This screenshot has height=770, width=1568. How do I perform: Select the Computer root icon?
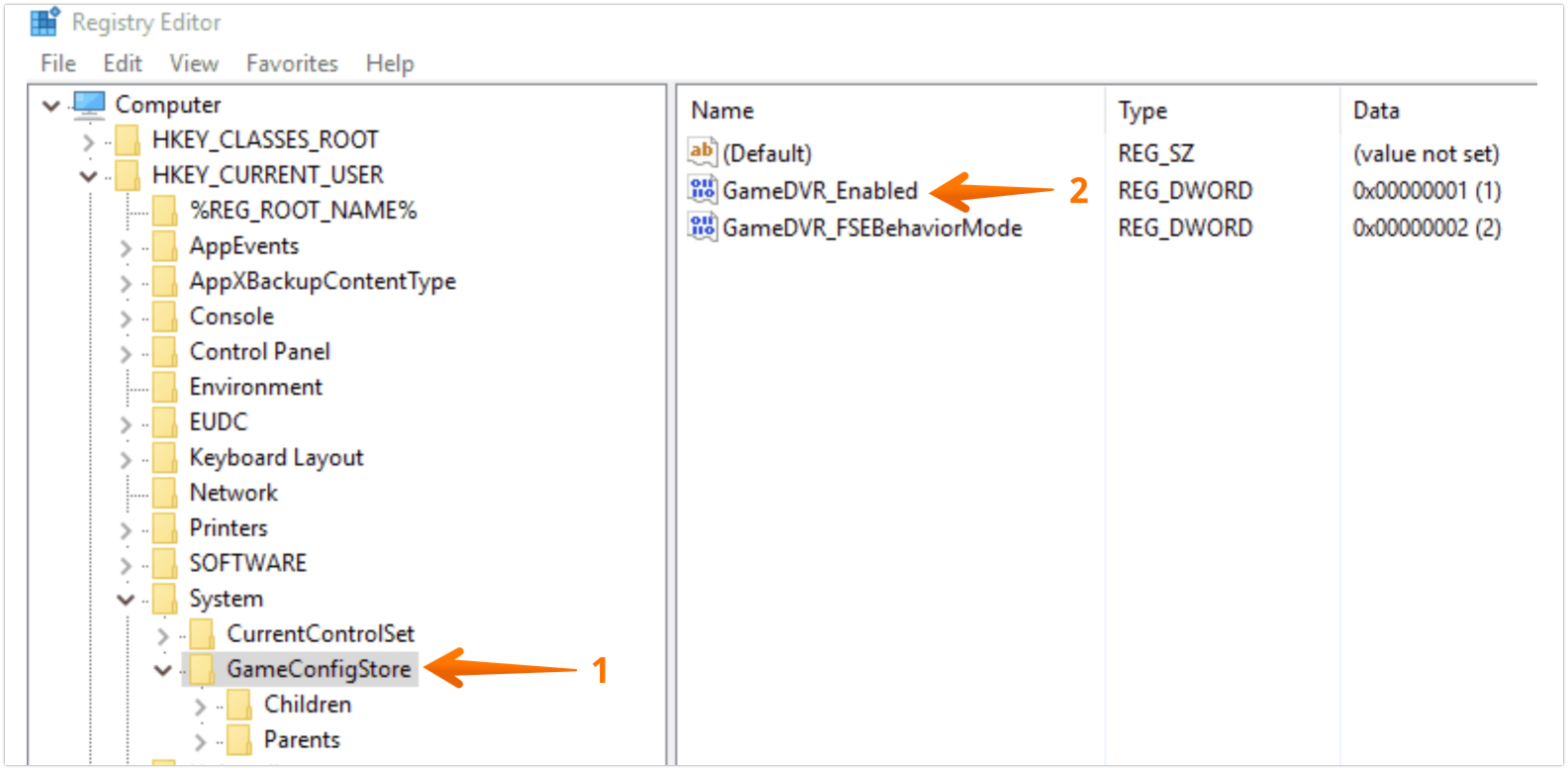[90, 104]
